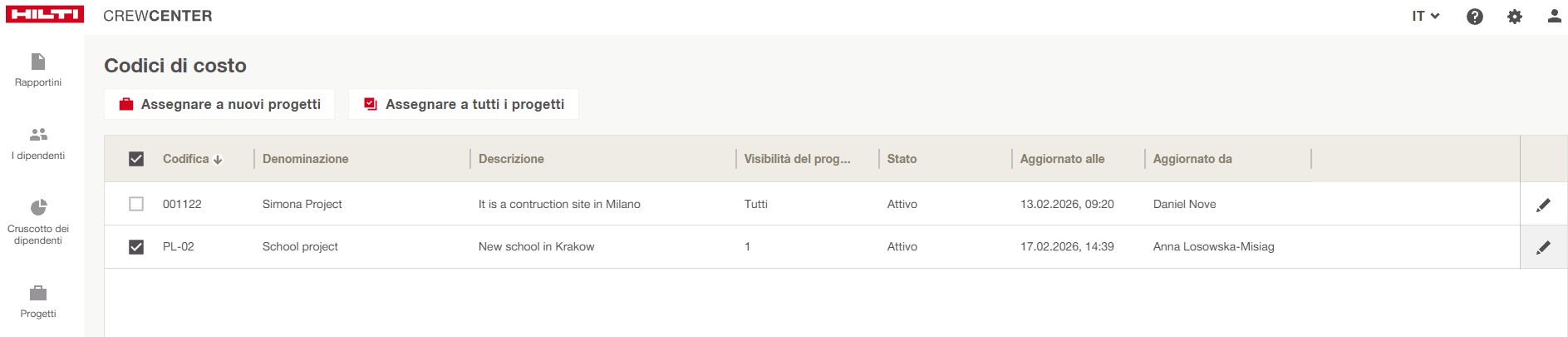Open Rapportini in the sidebar
Image resolution: width=1568 pixels, height=337 pixels.
(x=38, y=70)
